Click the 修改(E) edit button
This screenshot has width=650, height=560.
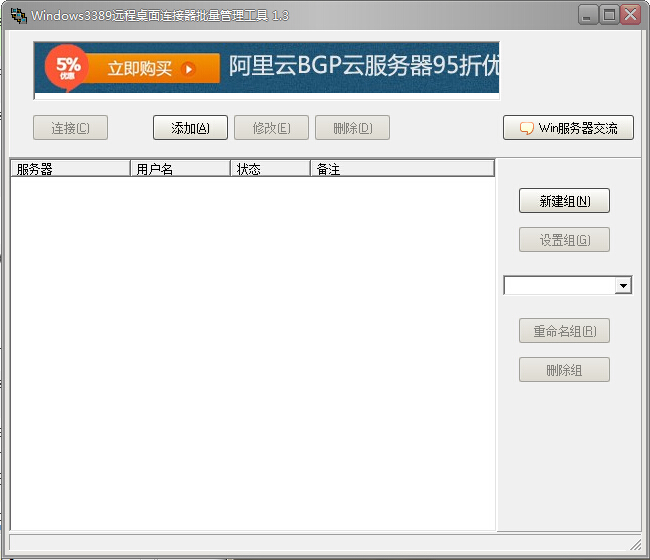[272, 128]
